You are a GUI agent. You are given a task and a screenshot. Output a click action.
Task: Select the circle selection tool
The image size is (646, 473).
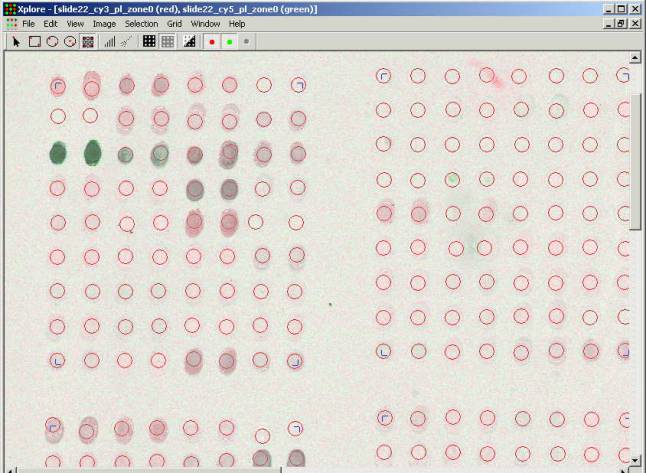coord(52,42)
